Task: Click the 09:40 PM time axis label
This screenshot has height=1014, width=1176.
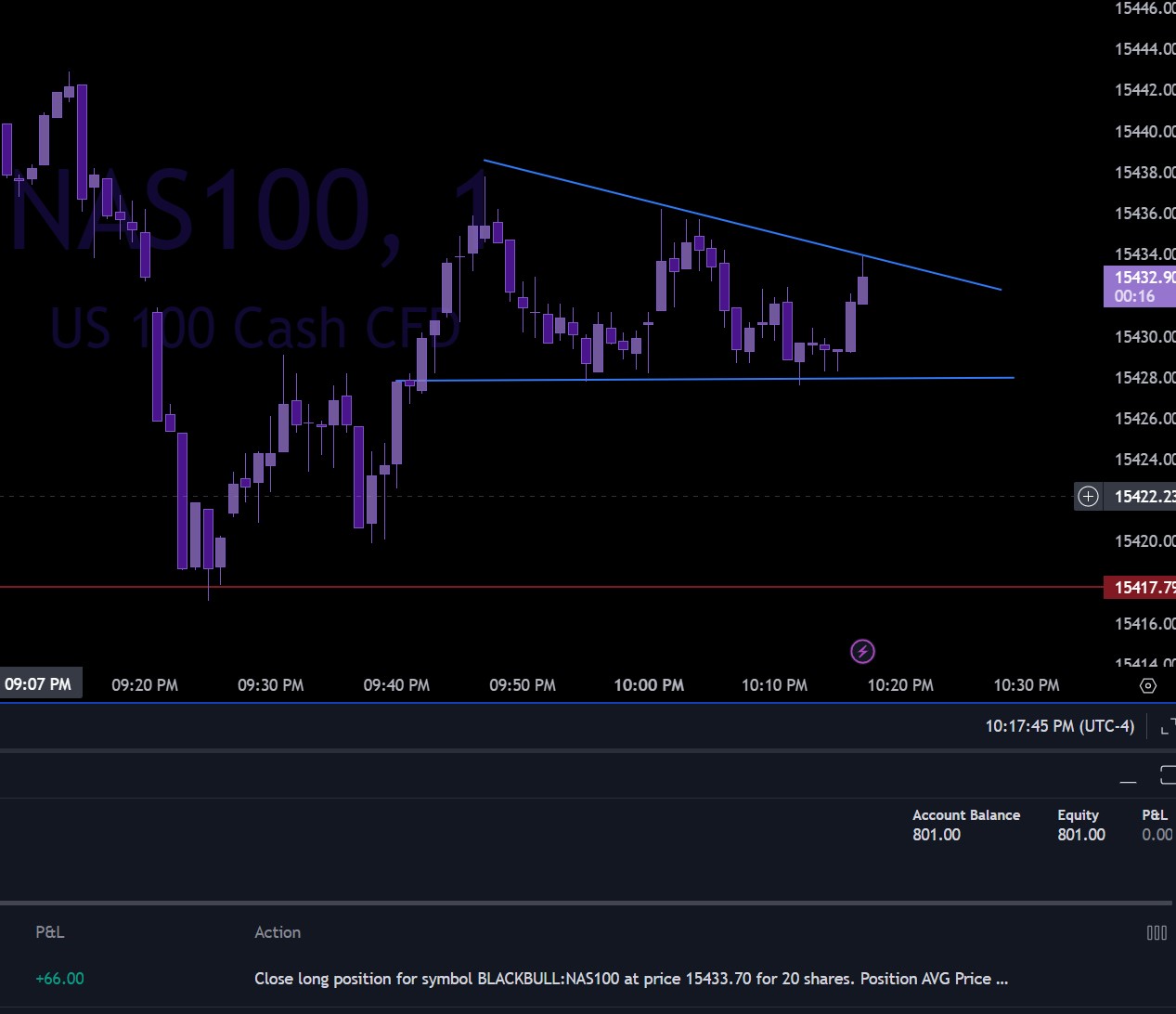Action: (396, 685)
